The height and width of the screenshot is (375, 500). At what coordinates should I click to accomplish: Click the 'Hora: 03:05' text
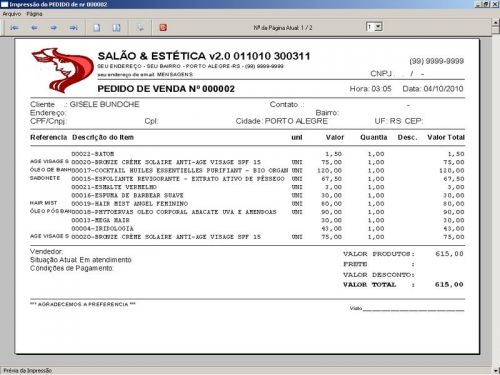point(370,89)
